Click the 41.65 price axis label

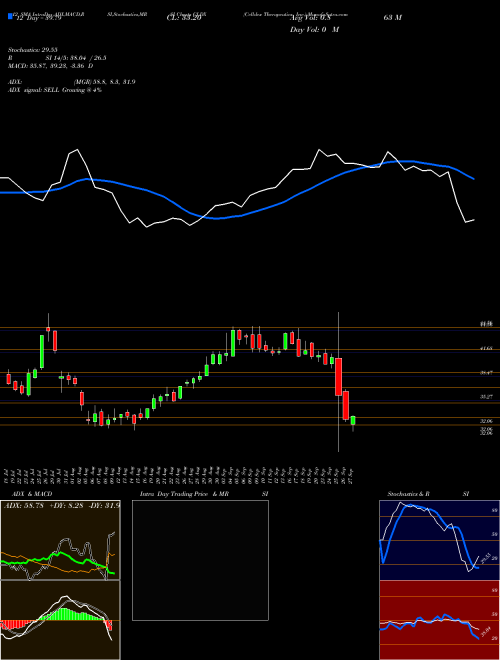click(487, 349)
